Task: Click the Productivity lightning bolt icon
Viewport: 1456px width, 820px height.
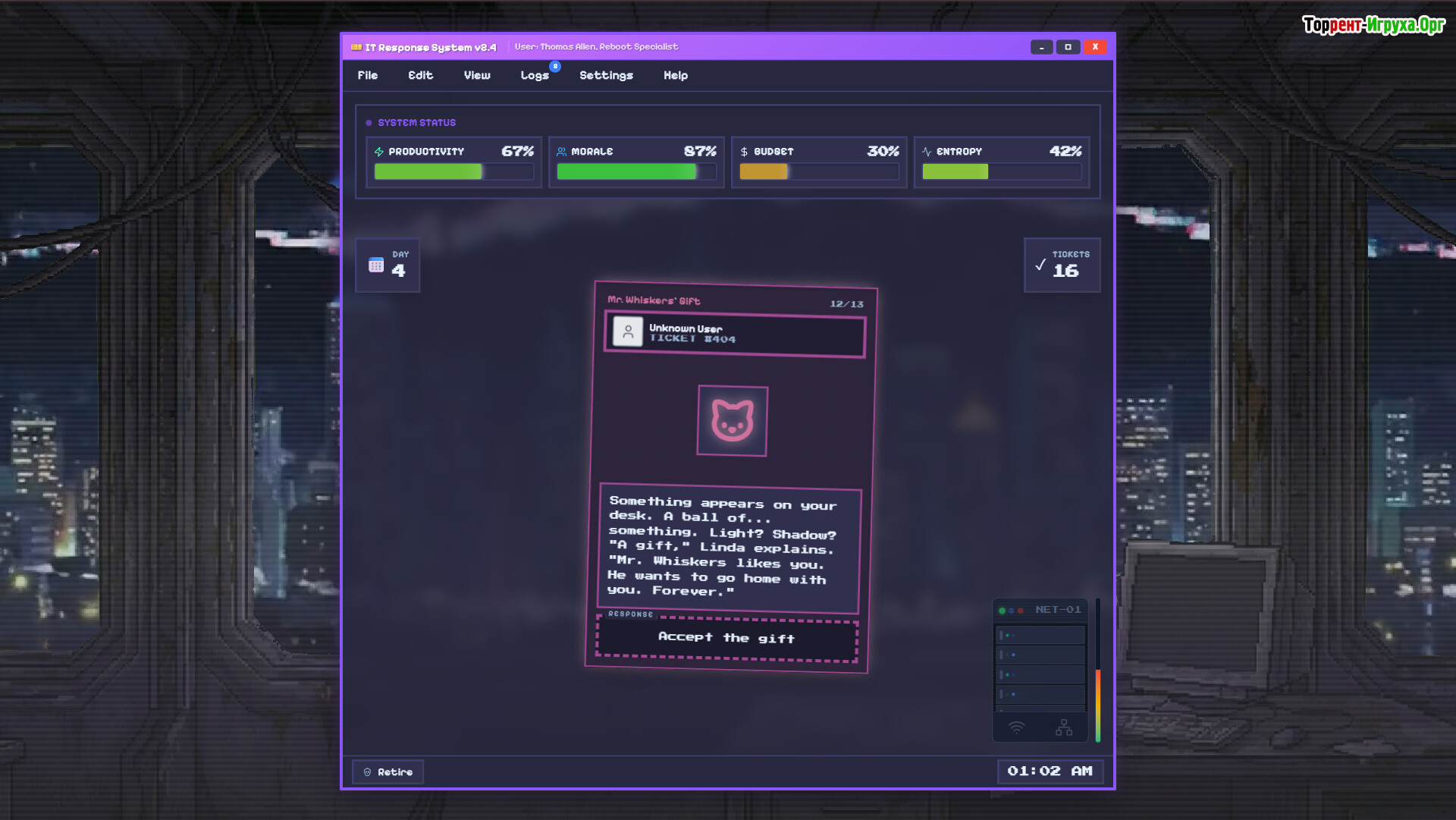Action: [379, 152]
